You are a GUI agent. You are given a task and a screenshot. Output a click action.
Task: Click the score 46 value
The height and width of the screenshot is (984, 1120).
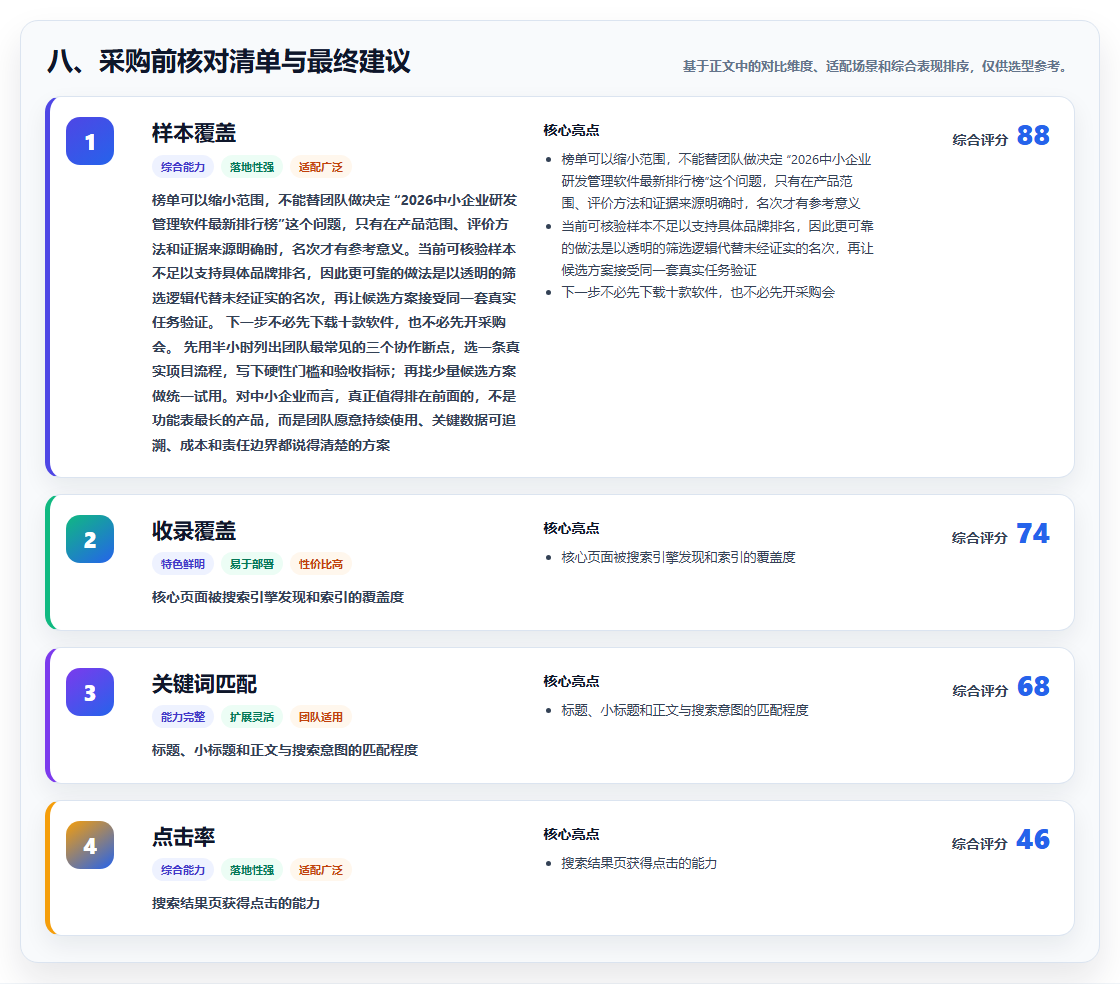(1033, 839)
